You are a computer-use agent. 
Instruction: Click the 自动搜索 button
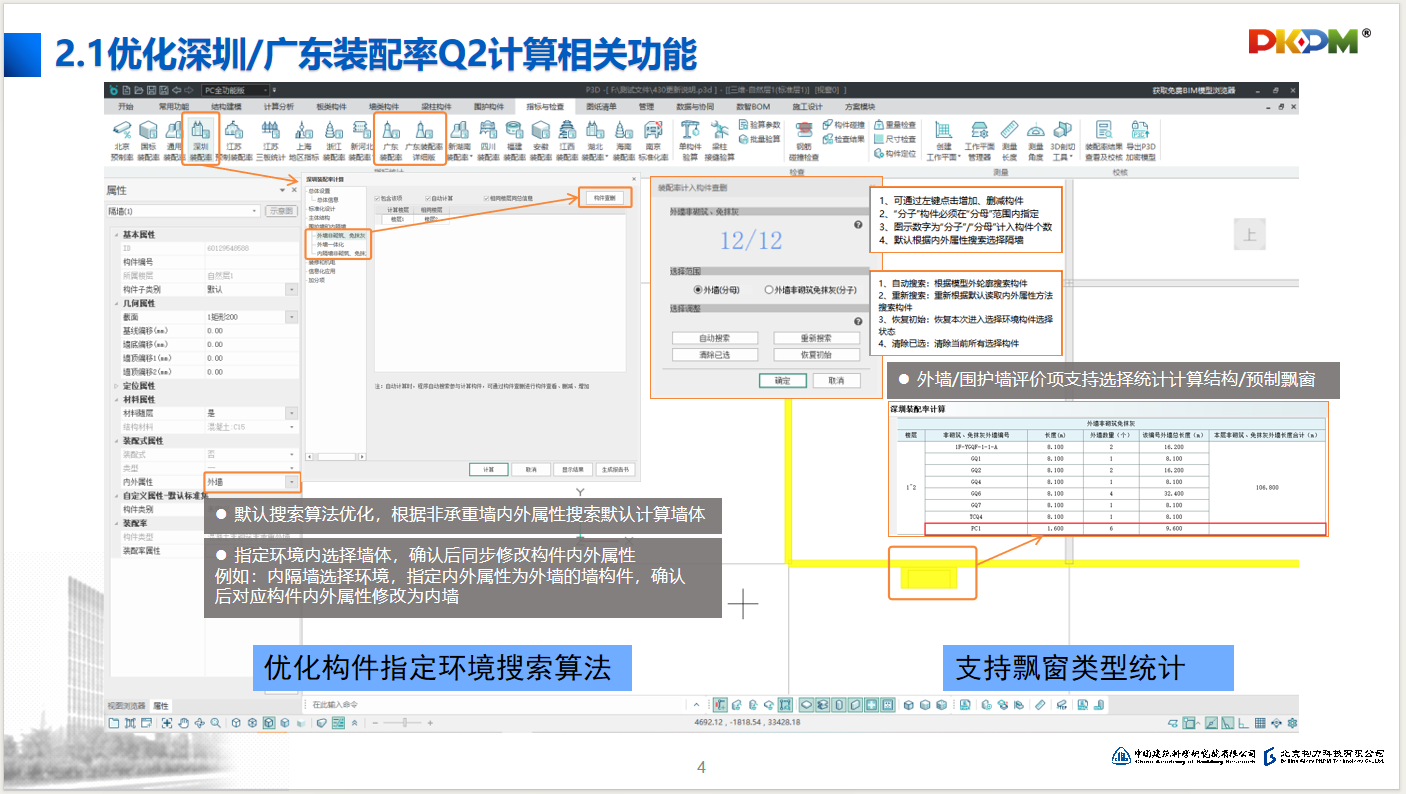coord(714,338)
